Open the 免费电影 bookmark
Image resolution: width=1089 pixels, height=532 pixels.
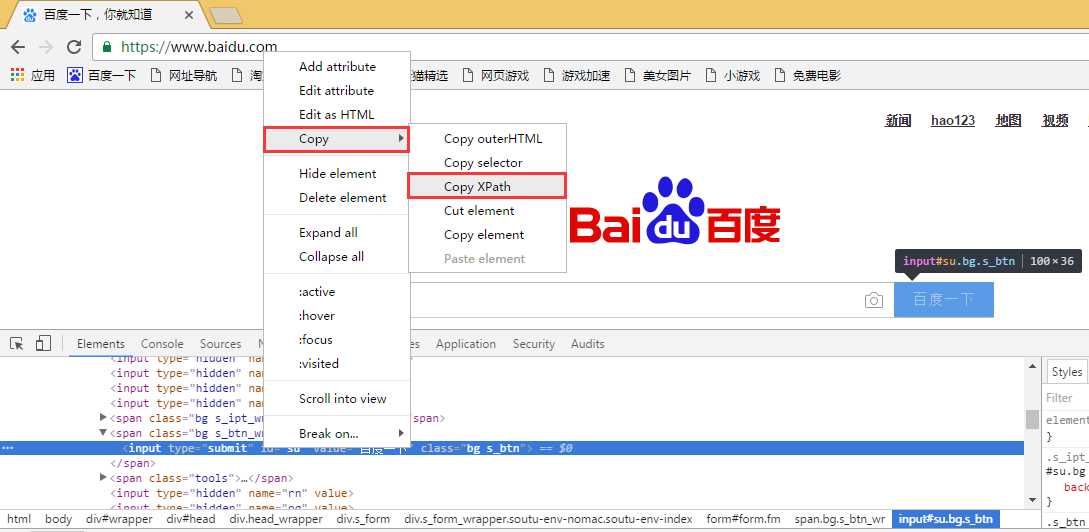click(807, 75)
